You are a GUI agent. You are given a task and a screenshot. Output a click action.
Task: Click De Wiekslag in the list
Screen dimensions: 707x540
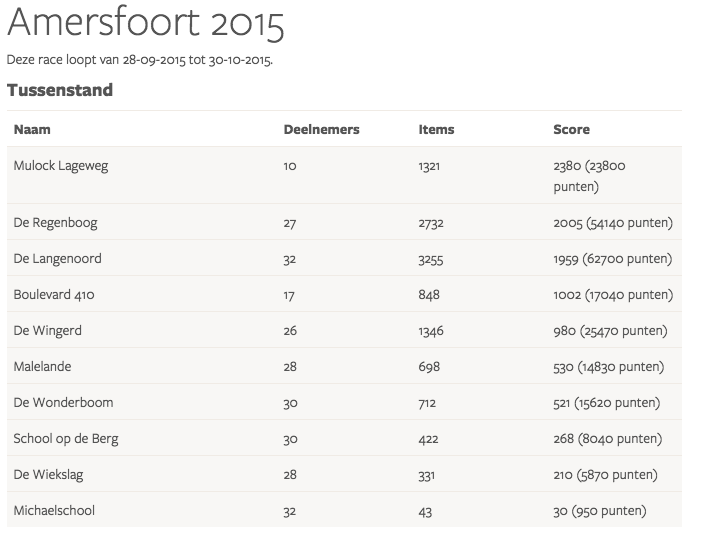(49, 475)
